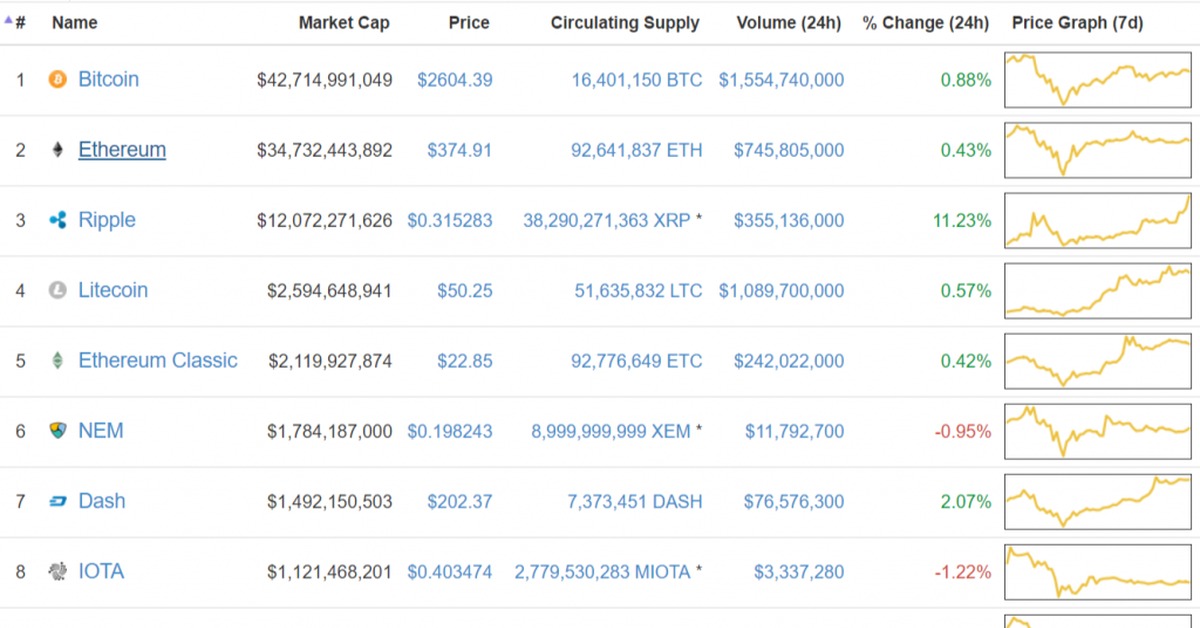Click the Ethereum diamond logo icon
The width and height of the screenshot is (1200, 628).
(x=58, y=150)
